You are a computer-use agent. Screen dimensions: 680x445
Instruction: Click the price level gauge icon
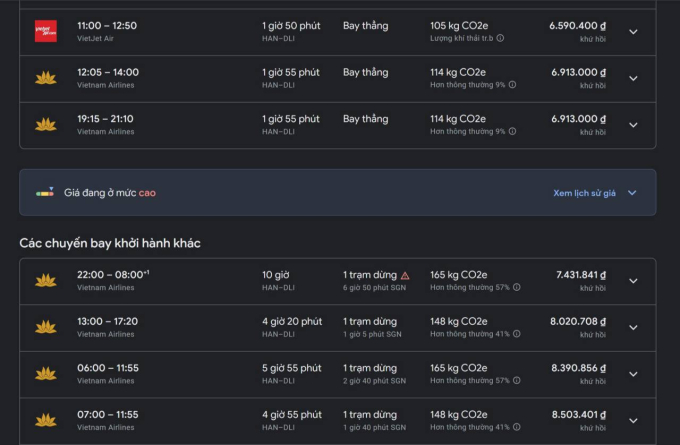pyautogui.click(x=45, y=192)
